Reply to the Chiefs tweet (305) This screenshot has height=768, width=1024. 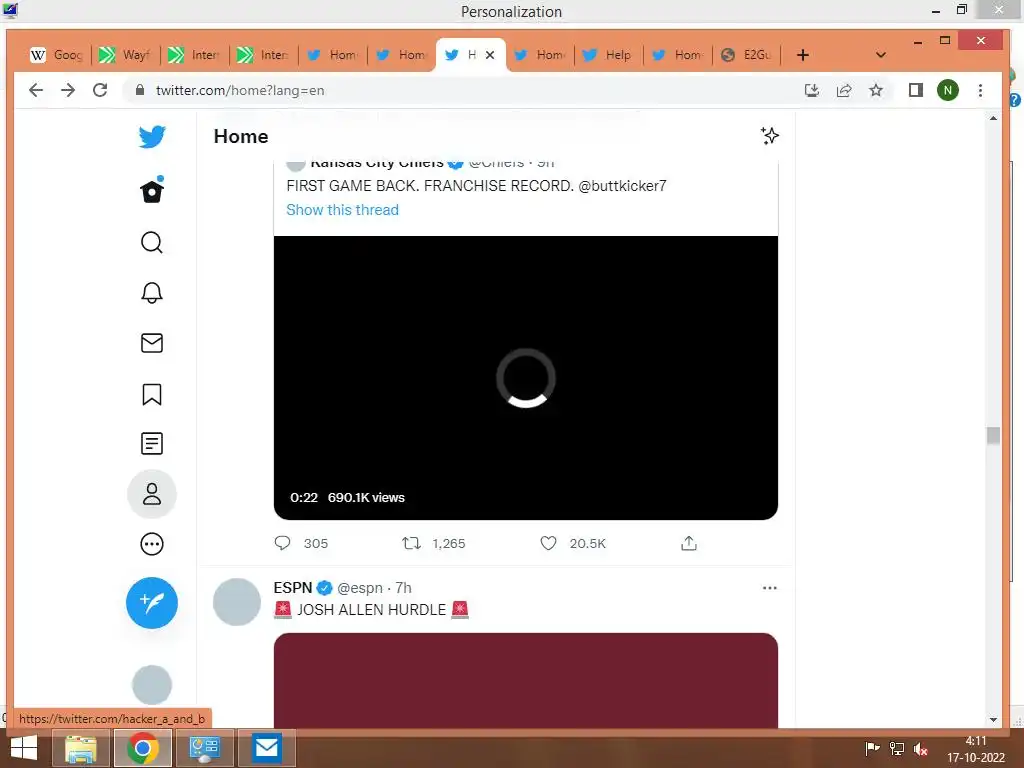pos(283,543)
